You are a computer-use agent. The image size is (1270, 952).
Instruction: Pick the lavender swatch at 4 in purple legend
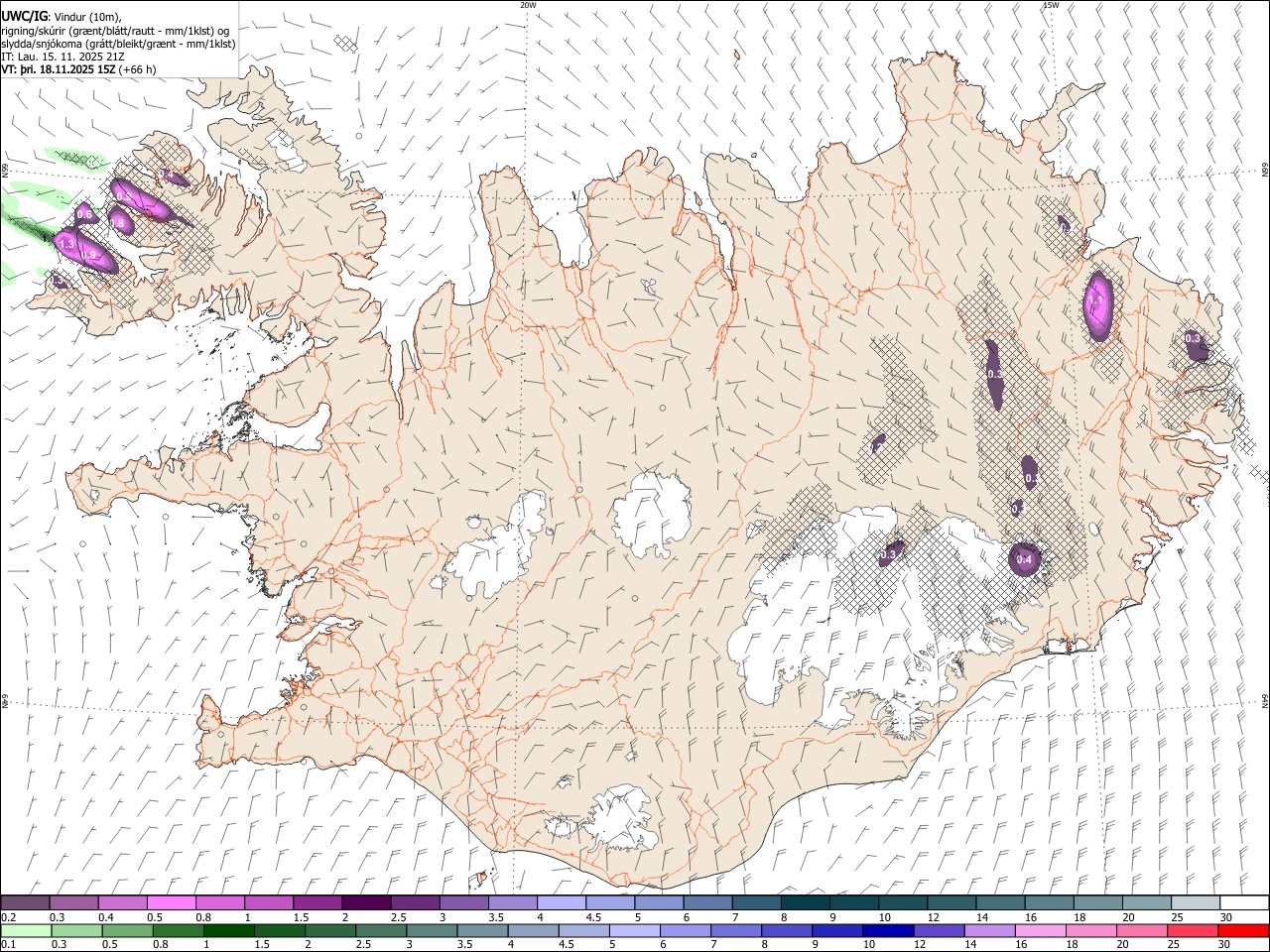(x=561, y=903)
